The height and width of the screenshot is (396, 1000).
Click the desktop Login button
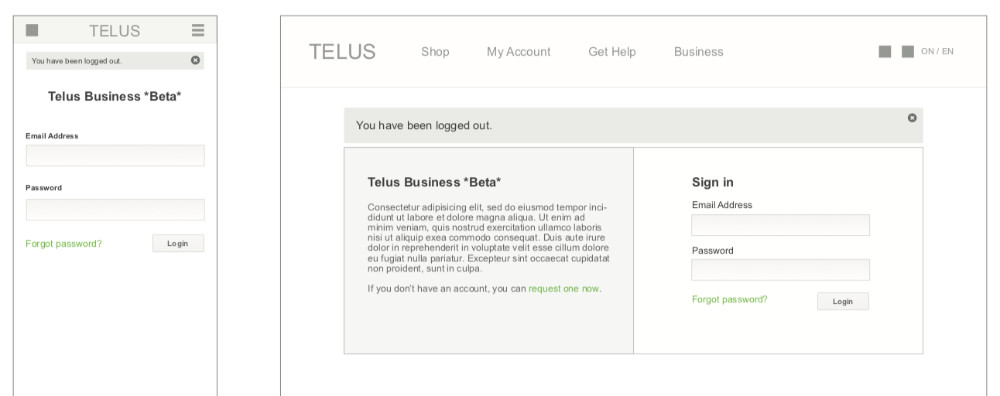(x=842, y=301)
